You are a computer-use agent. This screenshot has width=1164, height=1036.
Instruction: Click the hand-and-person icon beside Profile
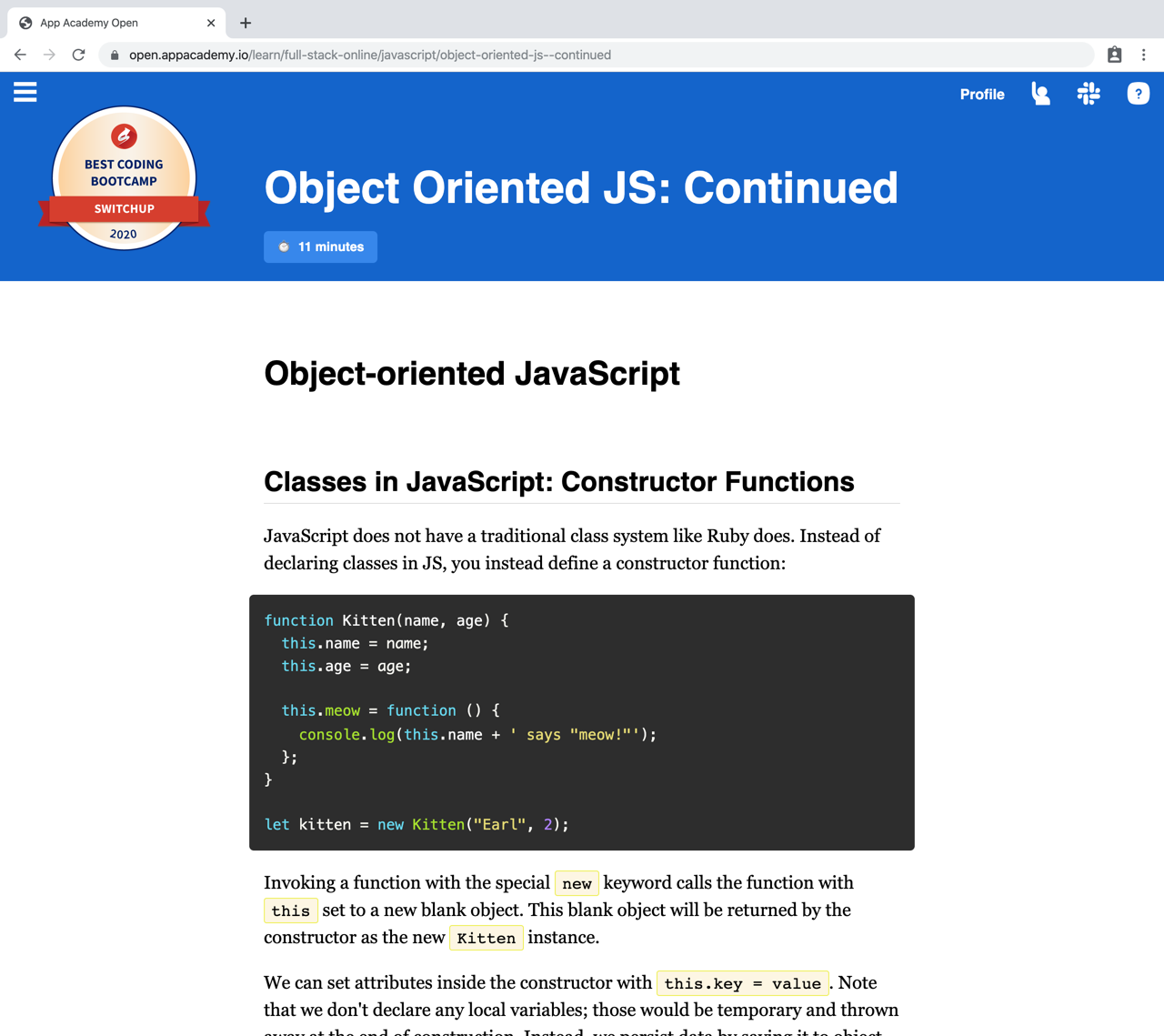click(1041, 94)
